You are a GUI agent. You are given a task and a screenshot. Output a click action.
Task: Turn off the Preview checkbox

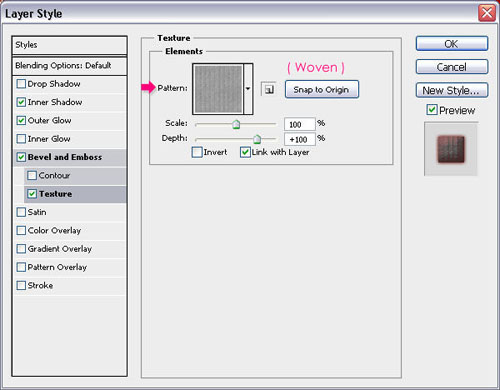[x=432, y=109]
